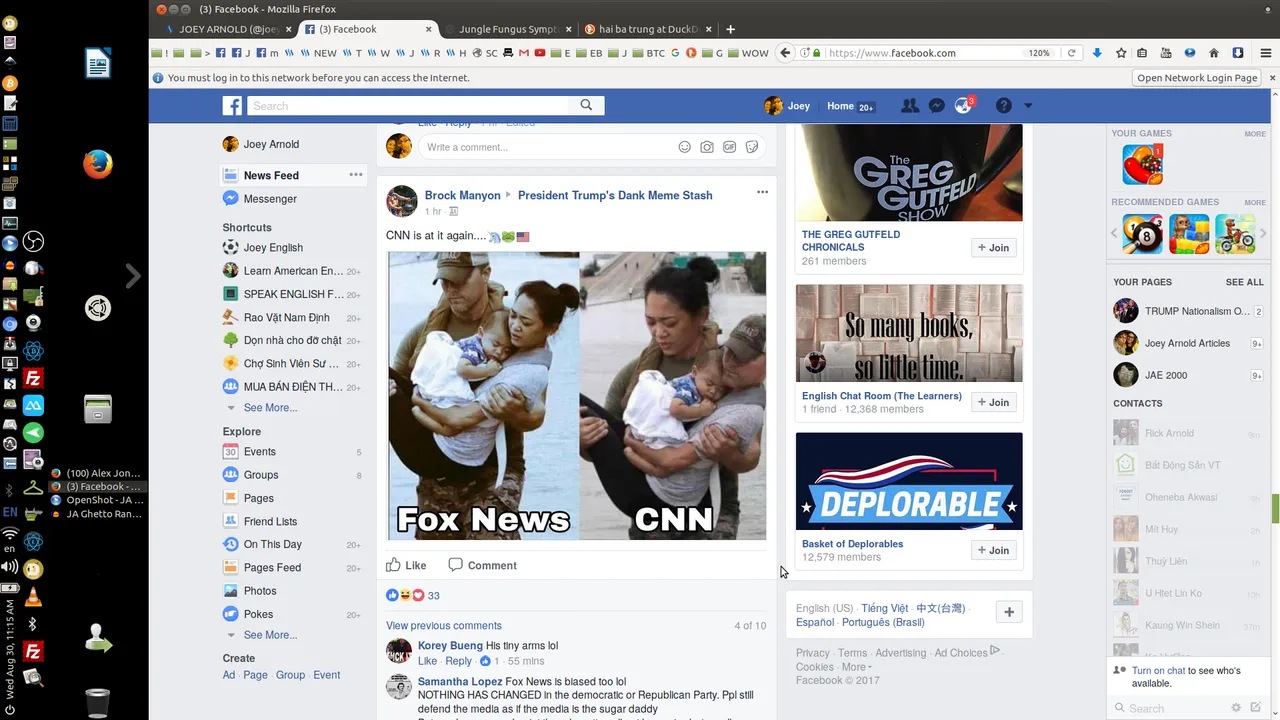Open Candy Crush game icon

(1142, 164)
